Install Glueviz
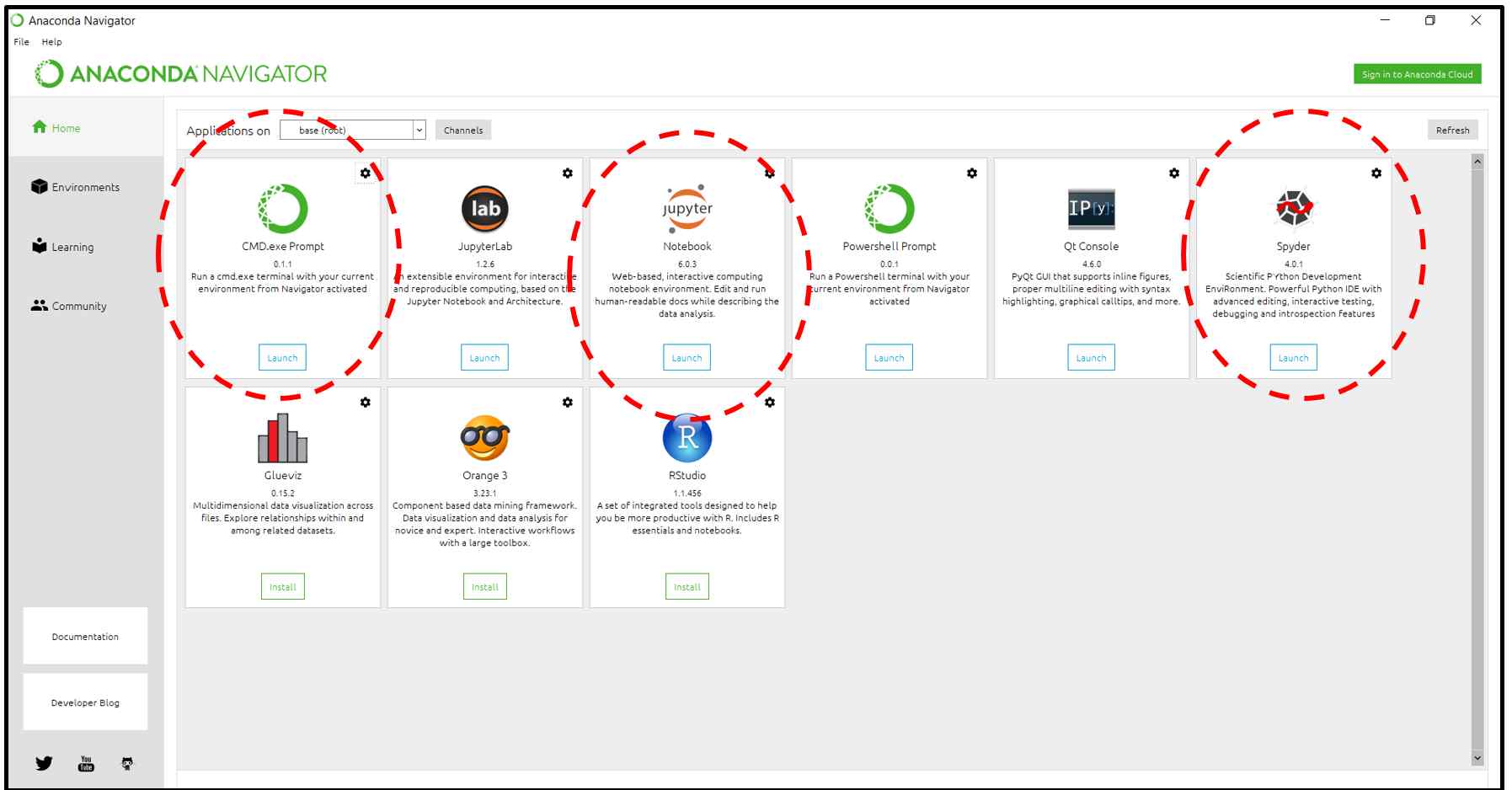The height and width of the screenshot is (790, 1512). tap(282, 586)
